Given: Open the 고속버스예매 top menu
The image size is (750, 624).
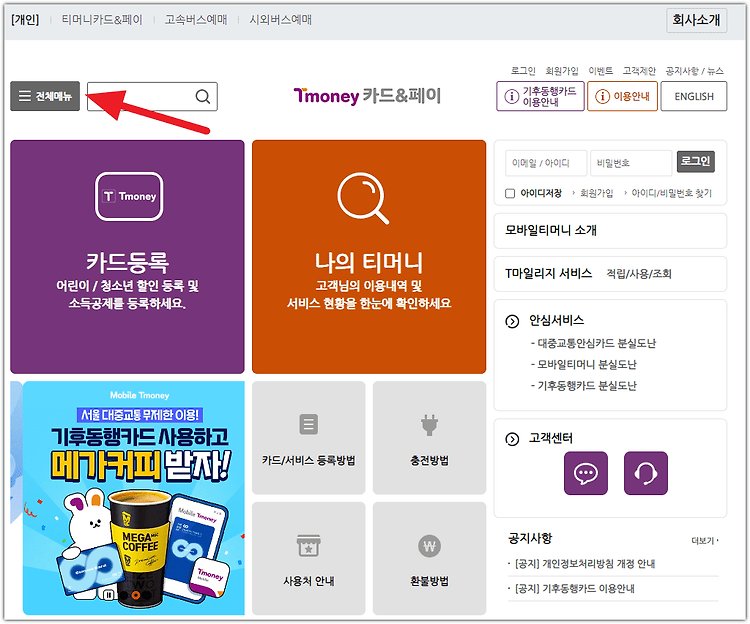Looking at the screenshot, I should (x=196, y=20).
